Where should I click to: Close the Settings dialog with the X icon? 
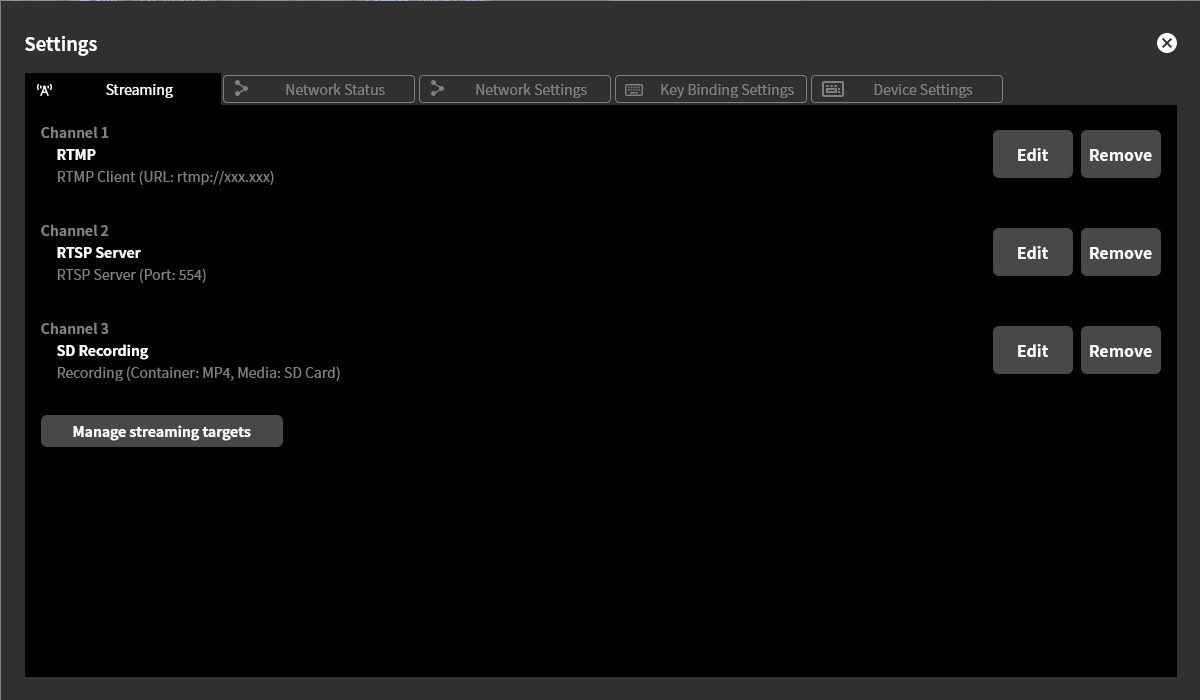tap(1166, 43)
